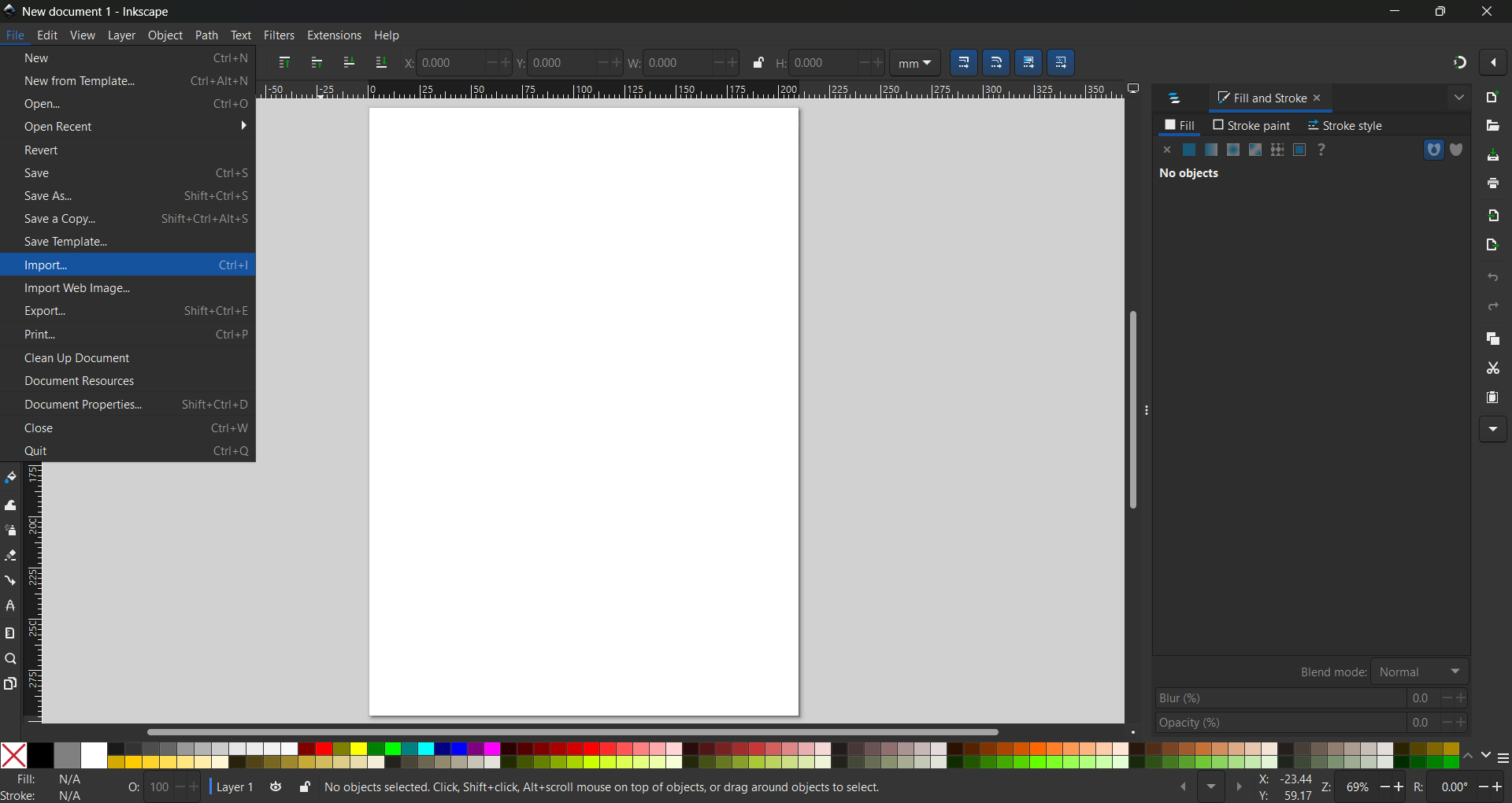1512x803 pixels.
Task: Open the page selector dropdown arrow in status bar
Action: [1211, 787]
